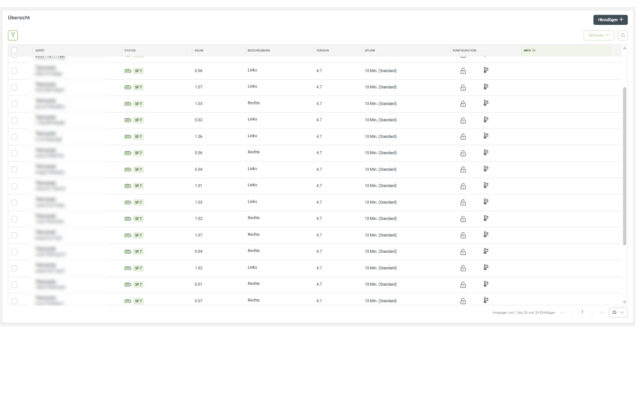Open the configuration flag icon in 1.02 Rechts row
The height and width of the screenshot is (400, 640).
(486, 218)
